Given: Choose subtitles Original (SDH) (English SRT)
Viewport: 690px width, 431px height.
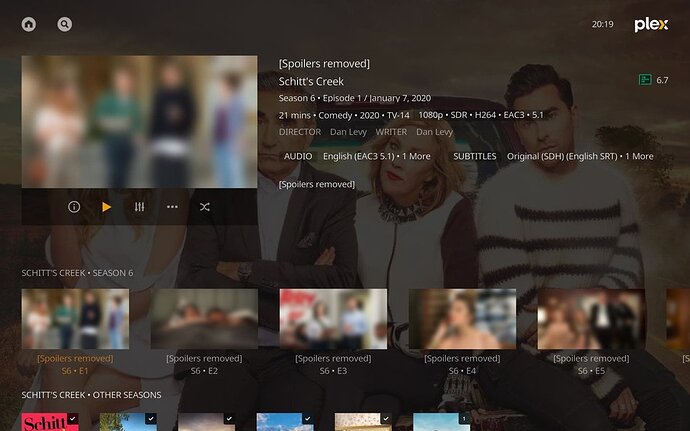Looking at the screenshot, I should [580, 156].
